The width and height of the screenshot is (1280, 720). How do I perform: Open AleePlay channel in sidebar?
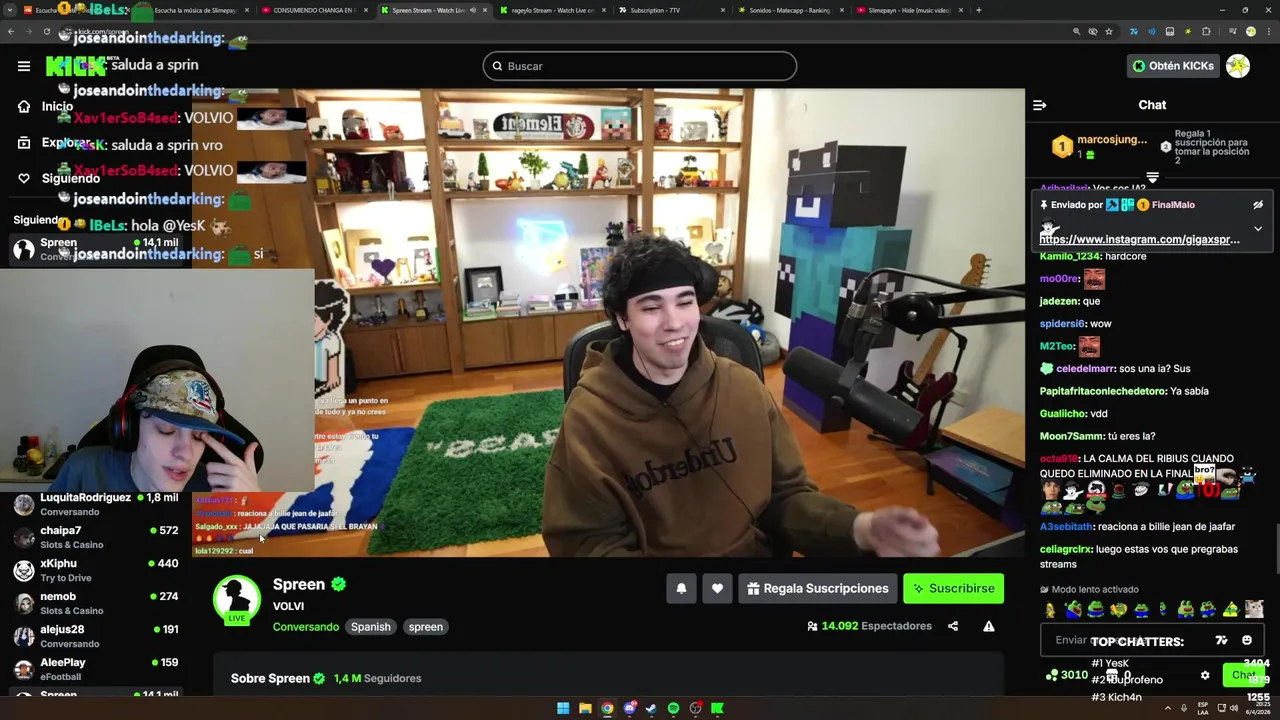pyautogui.click(x=96, y=669)
